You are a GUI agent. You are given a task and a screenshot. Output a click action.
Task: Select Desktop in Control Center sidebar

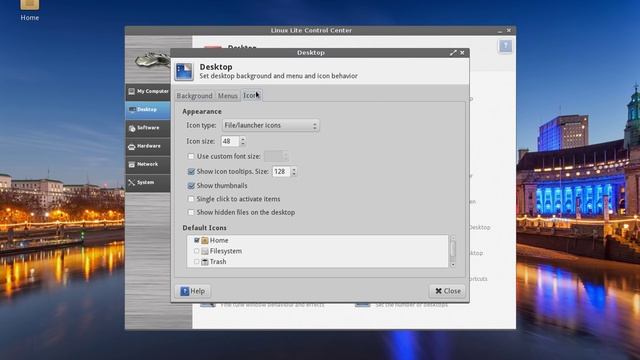click(x=148, y=110)
